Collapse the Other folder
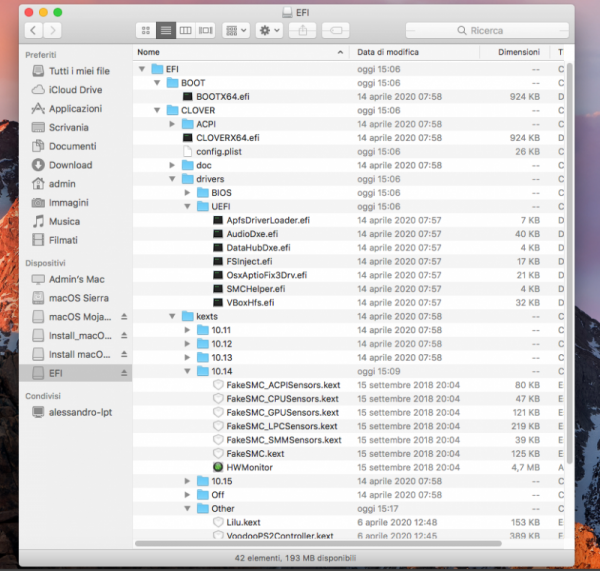The image size is (600, 571). [x=188, y=509]
